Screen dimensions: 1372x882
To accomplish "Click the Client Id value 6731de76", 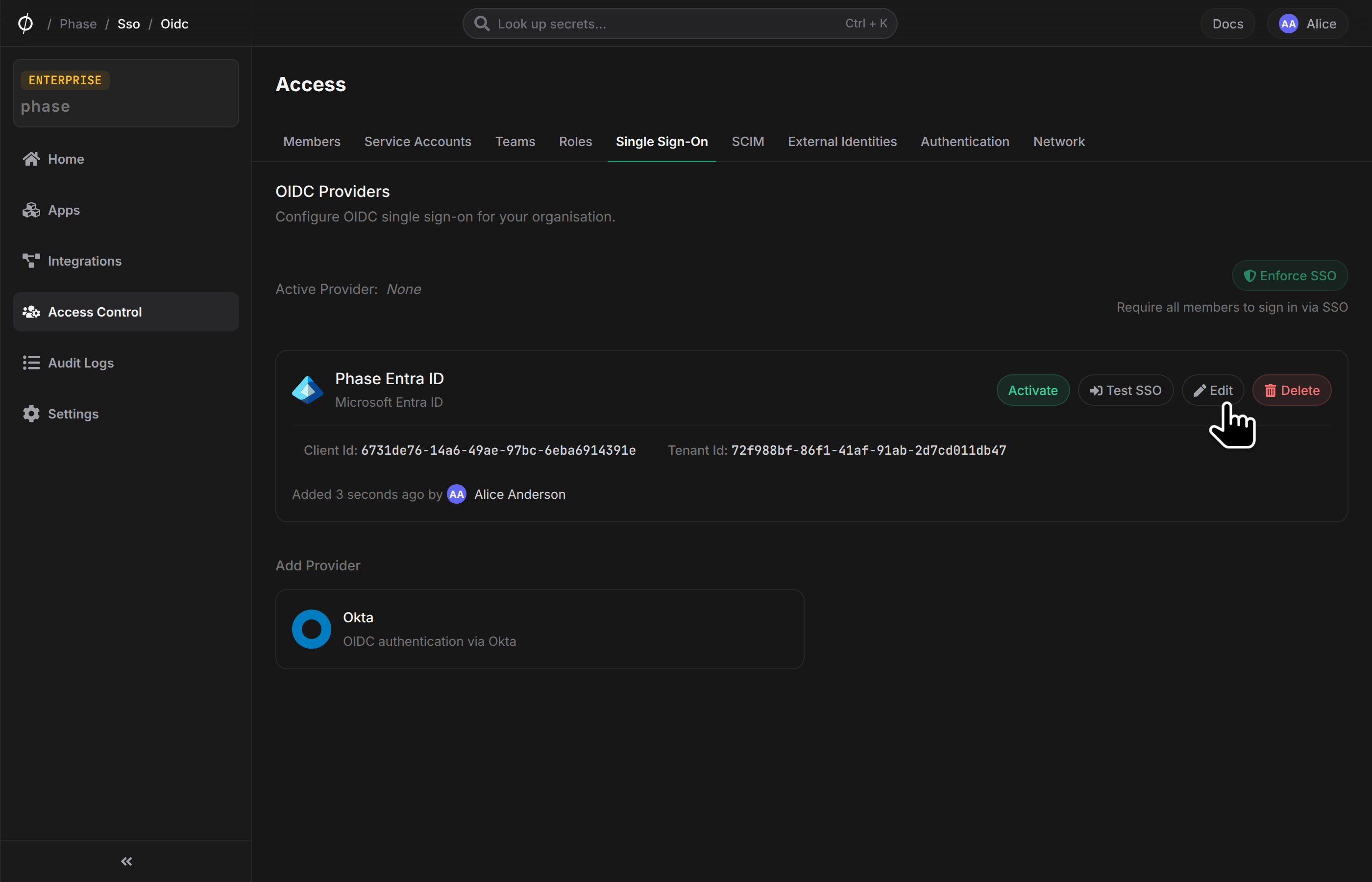I will (498, 450).
